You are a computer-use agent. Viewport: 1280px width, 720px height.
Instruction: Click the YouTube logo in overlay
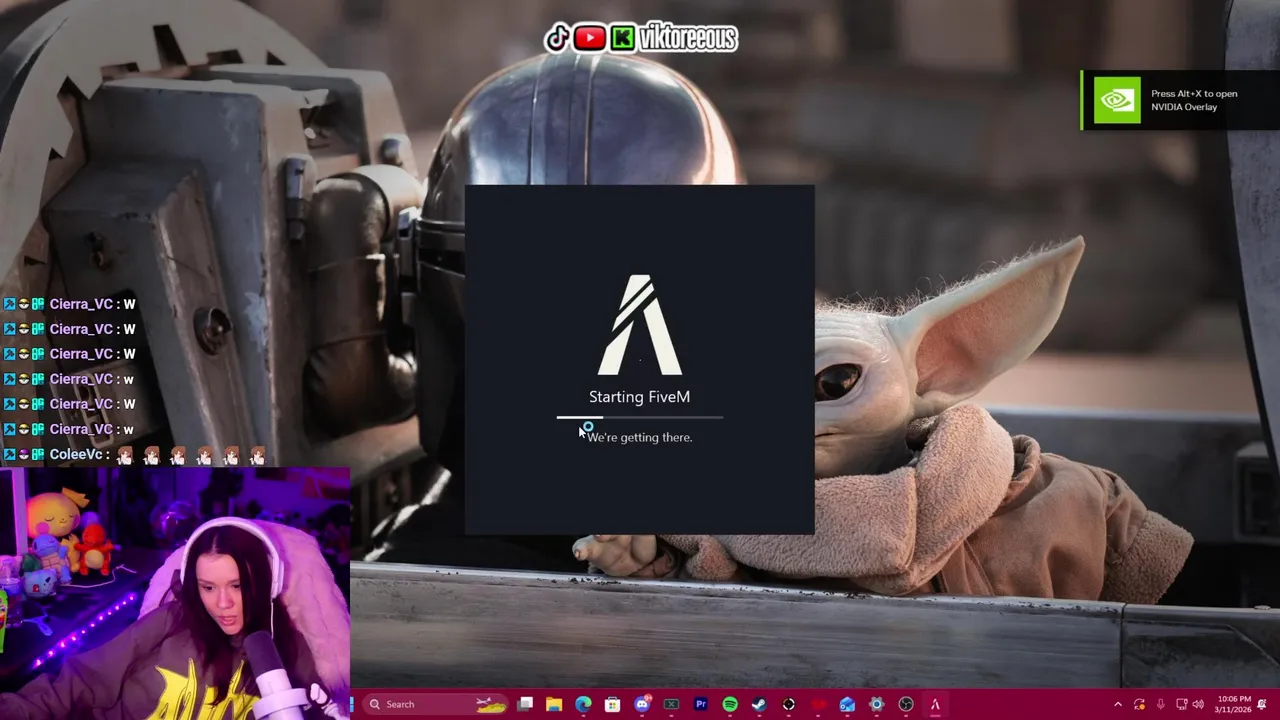pos(590,38)
